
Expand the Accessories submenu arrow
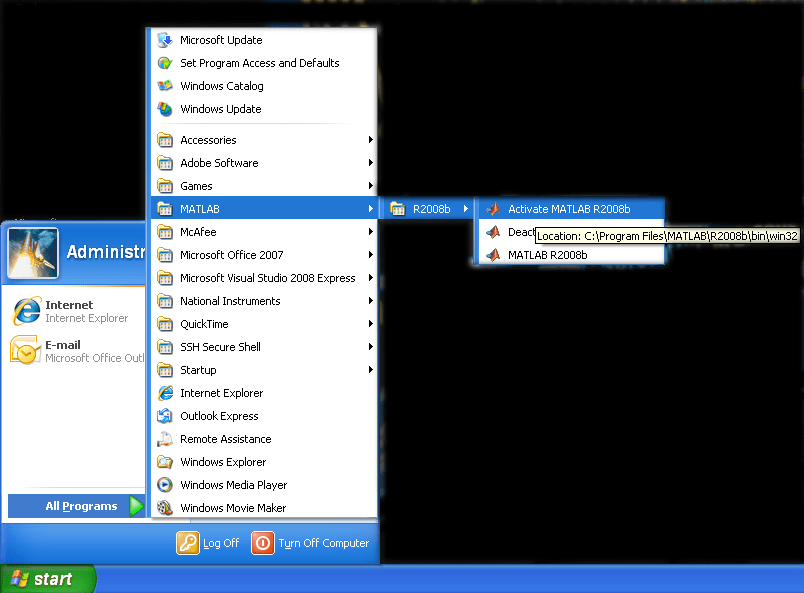coord(370,140)
